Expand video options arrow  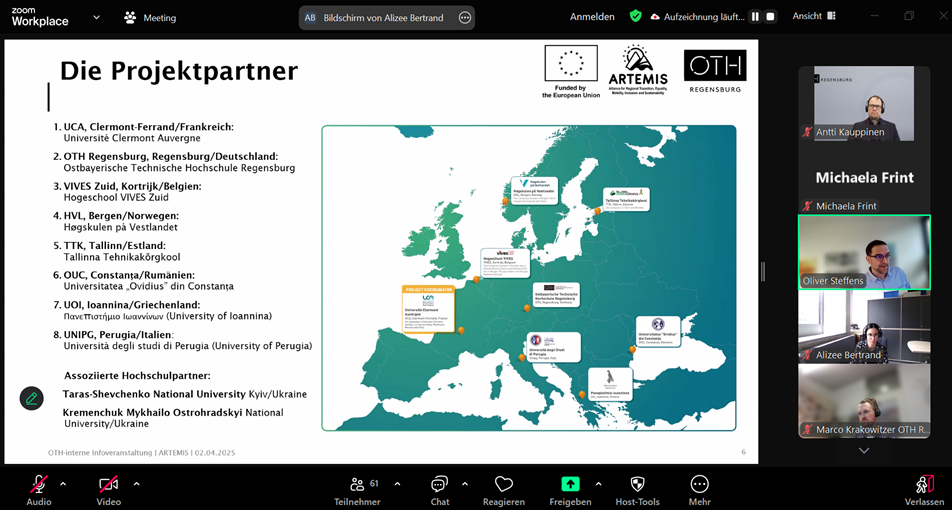click(137, 484)
